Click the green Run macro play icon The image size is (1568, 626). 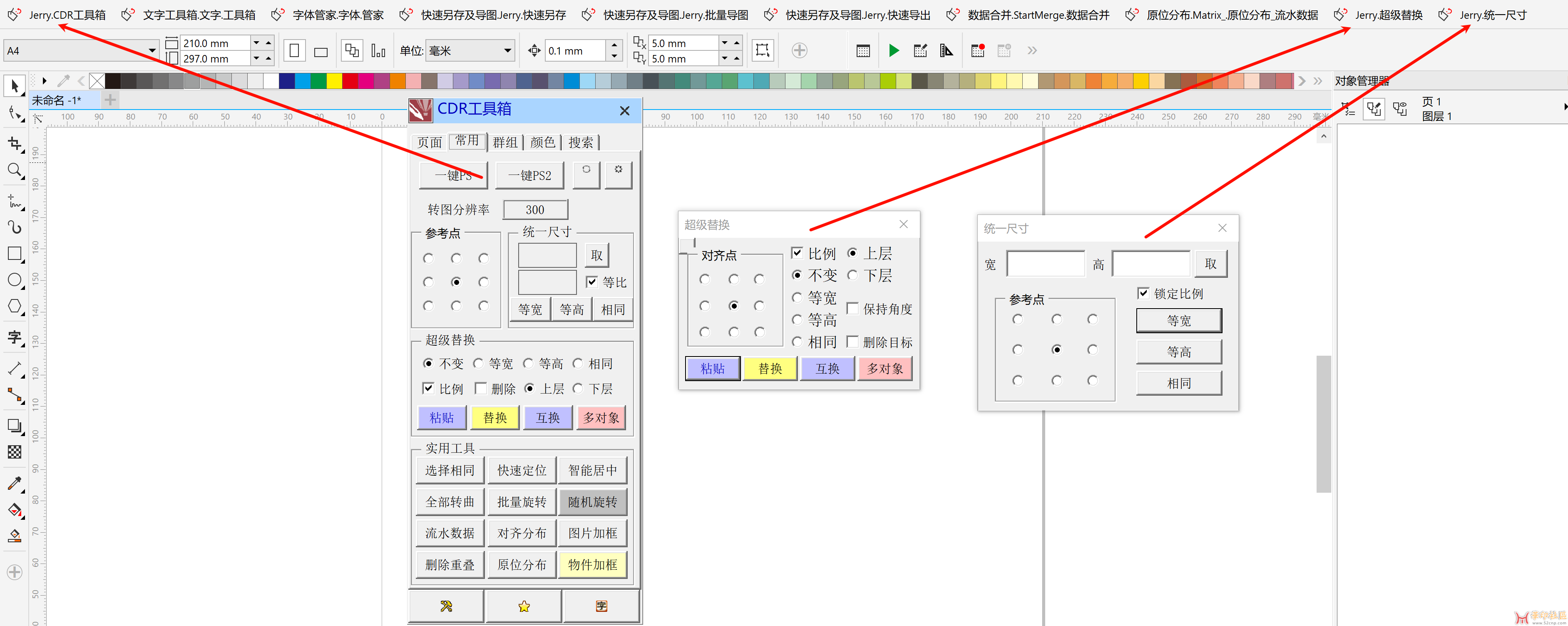tap(894, 50)
